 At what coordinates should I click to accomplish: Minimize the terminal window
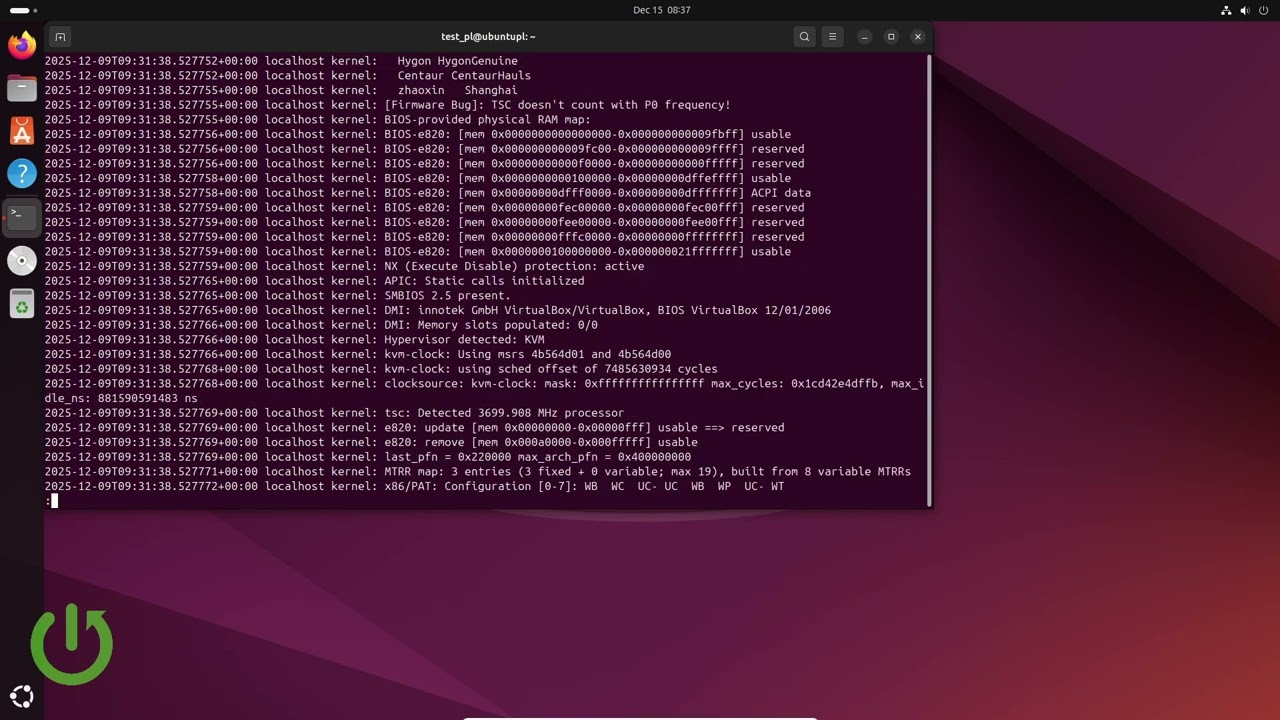(x=865, y=37)
